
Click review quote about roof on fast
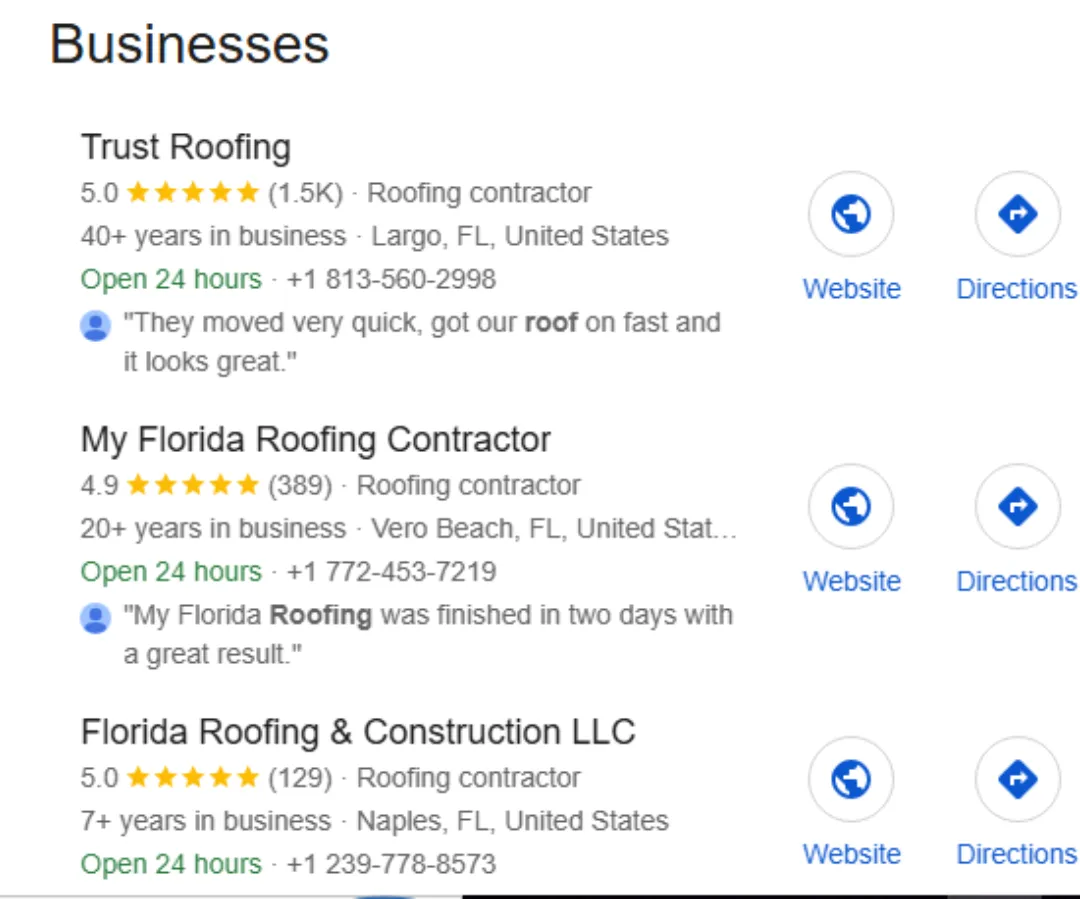(x=422, y=342)
